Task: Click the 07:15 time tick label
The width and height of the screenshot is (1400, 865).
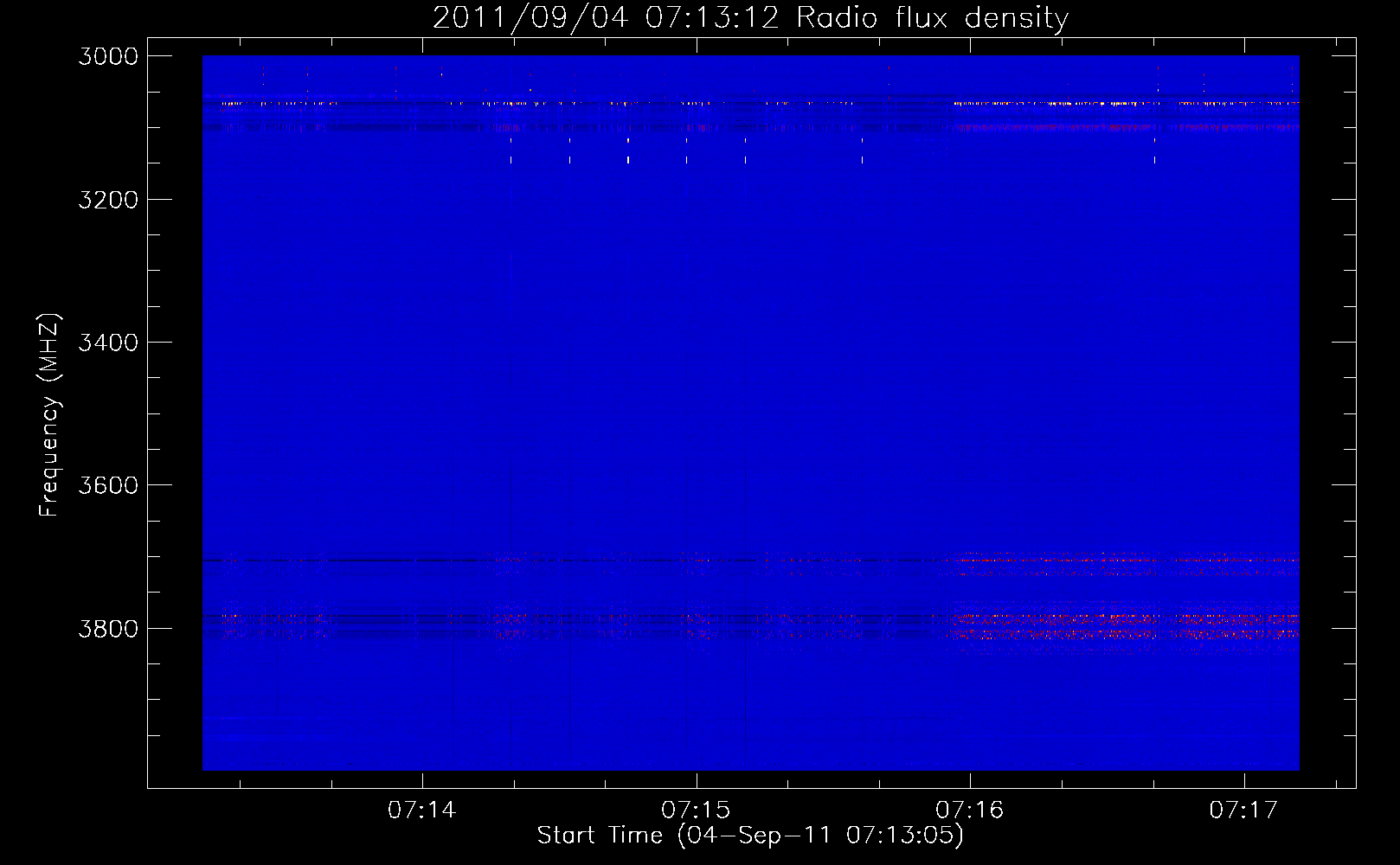Action: [x=696, y=810]
